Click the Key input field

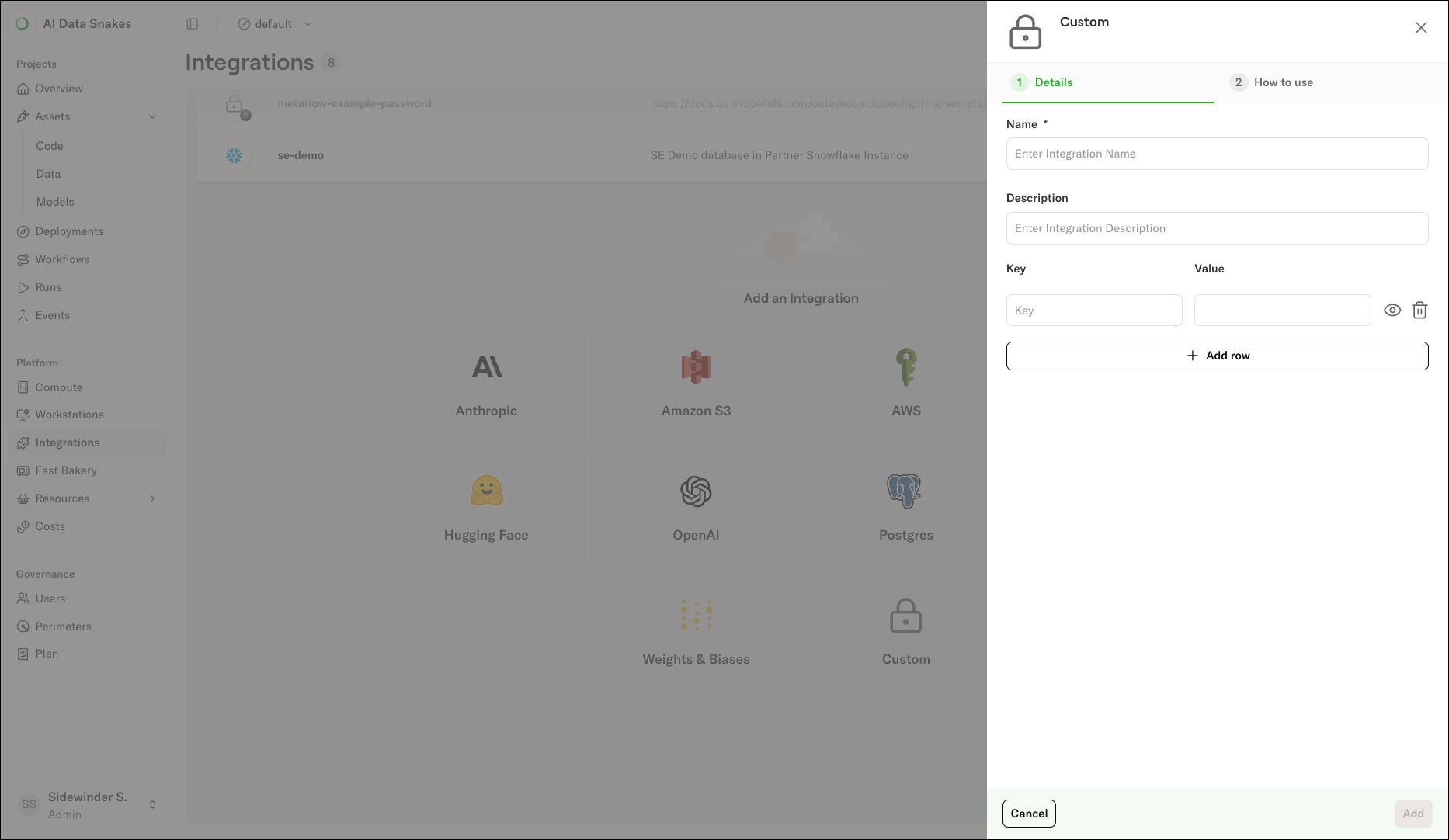coord(1094,311)
